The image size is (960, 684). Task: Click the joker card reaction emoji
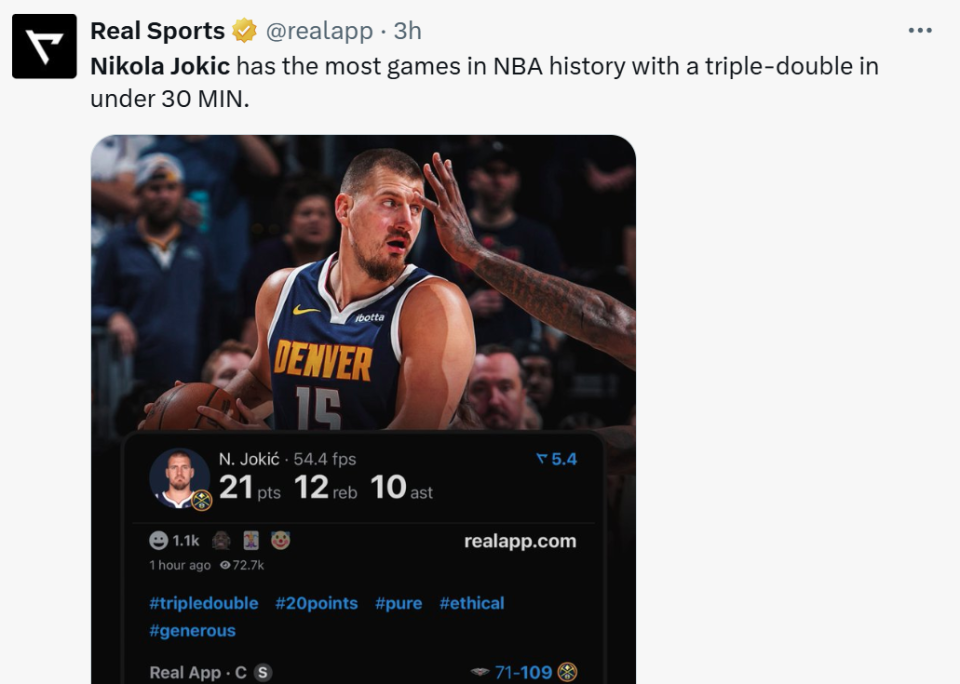point(250,540)
